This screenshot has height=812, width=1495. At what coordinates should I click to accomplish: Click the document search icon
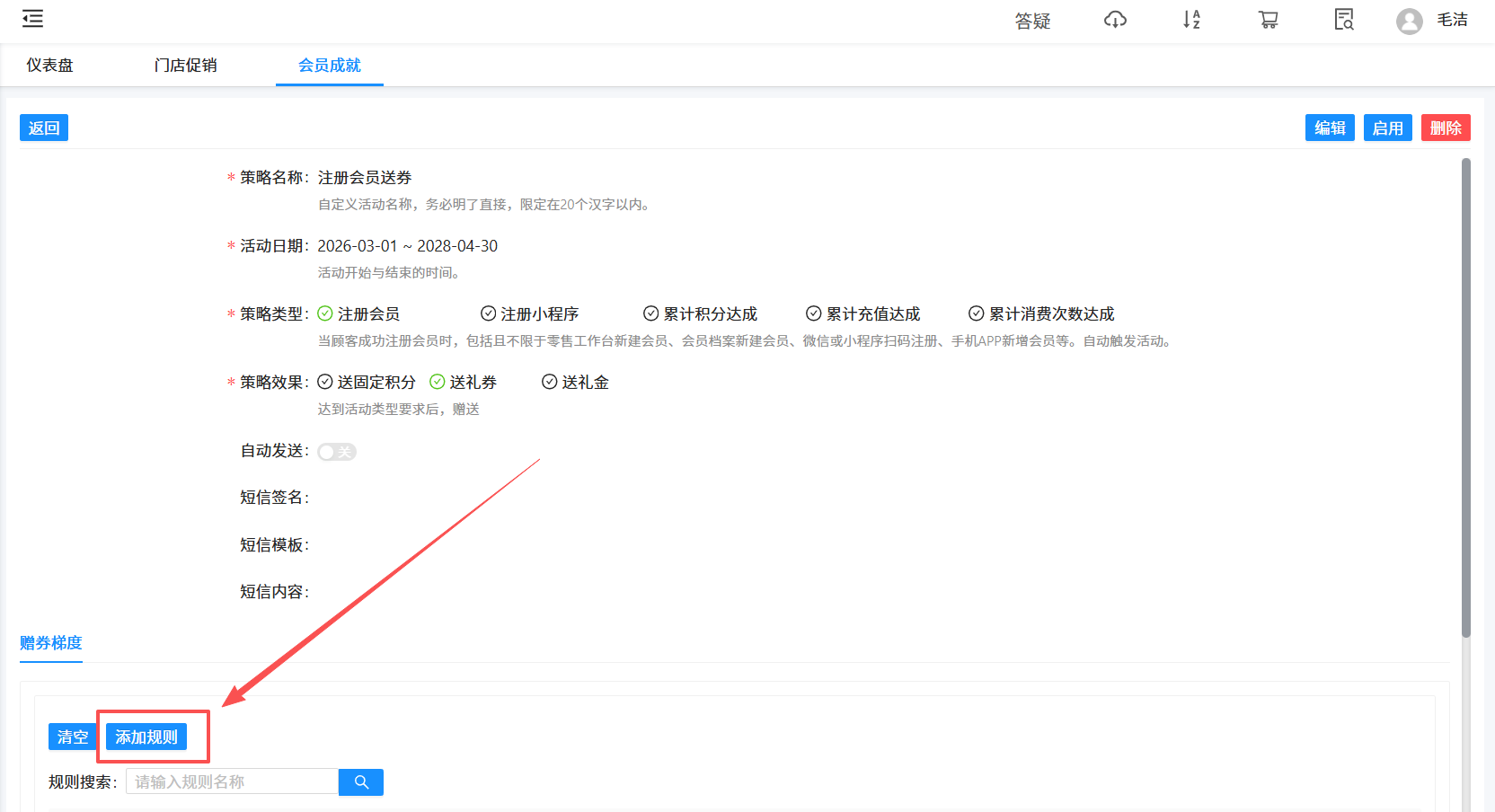1342,19
